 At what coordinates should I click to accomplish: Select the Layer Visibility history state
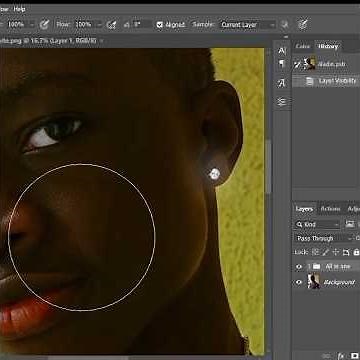326,81
